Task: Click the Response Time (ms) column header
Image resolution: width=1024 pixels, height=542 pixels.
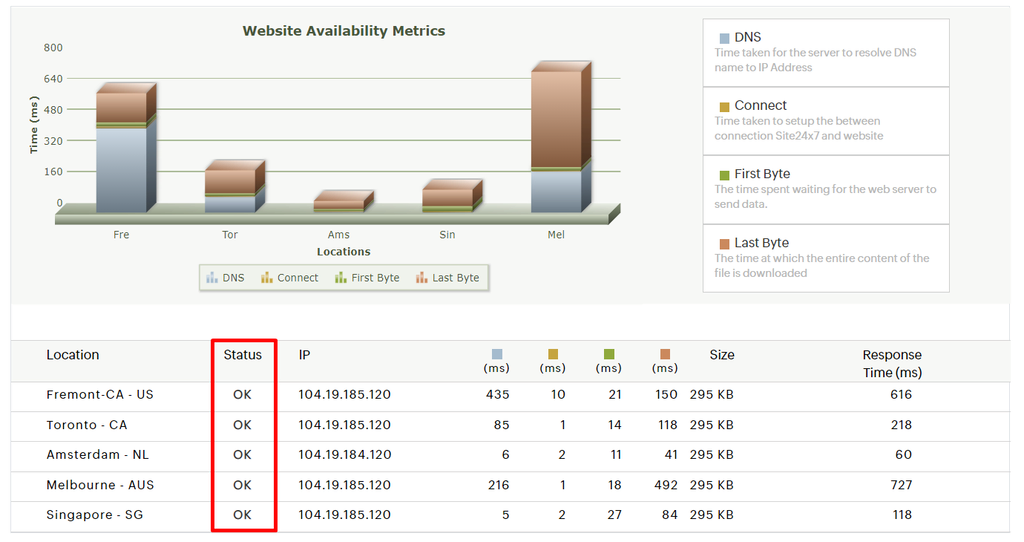Action: click(892, 363)
